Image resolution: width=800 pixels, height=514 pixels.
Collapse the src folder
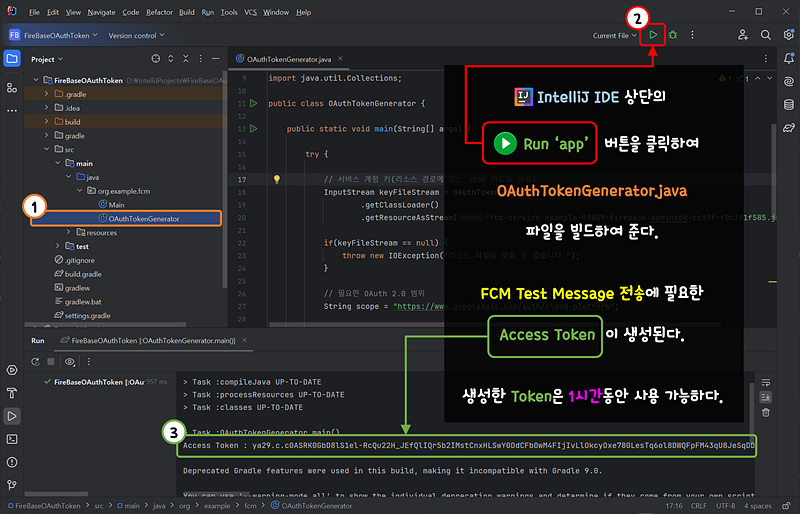pos(46,149)
